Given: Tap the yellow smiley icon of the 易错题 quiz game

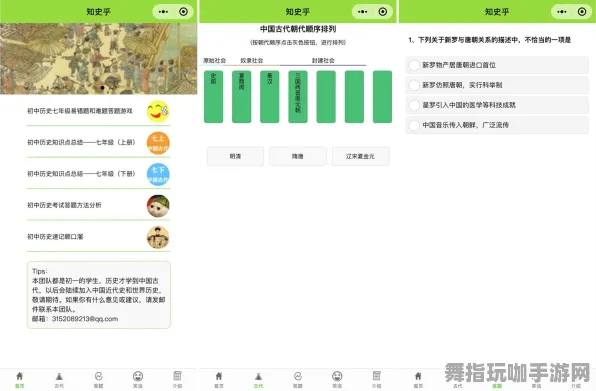Looking at the screenshot, I should 158,111.
